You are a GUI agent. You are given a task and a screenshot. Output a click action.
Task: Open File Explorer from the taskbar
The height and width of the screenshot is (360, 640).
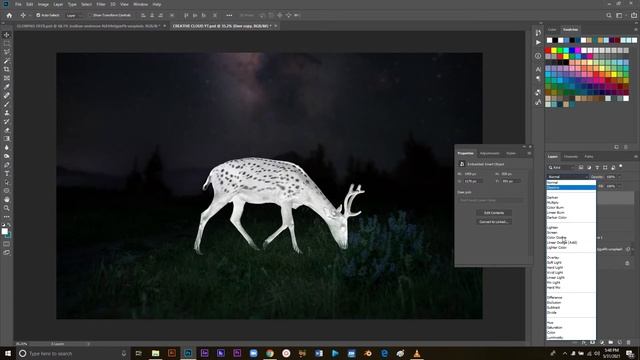pos(156,353)
